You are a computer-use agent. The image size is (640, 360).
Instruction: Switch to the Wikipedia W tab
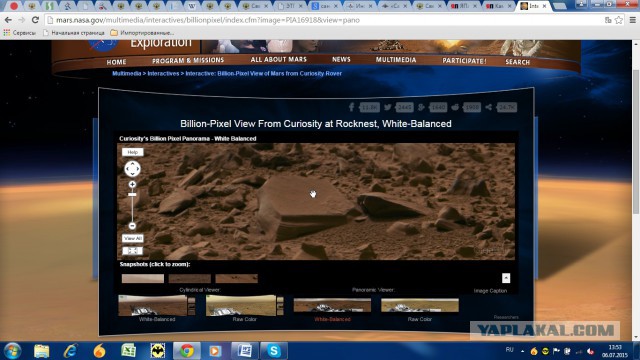pos(192,6)
